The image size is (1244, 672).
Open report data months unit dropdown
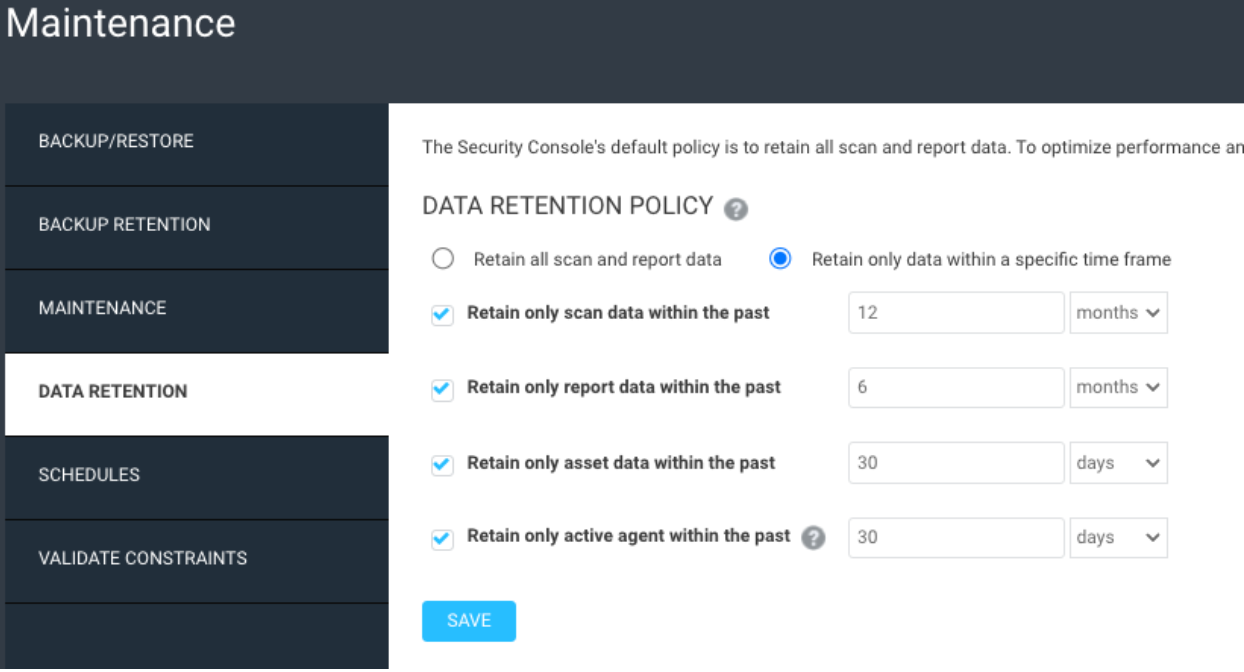[x=1118, y=388]
